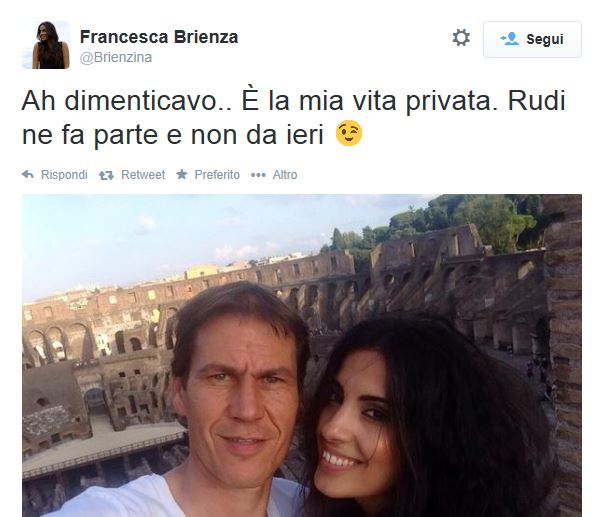This screenshot has height=517, width=609.
Task: Mark tweet as Preferito
Action: pos(217,175)
